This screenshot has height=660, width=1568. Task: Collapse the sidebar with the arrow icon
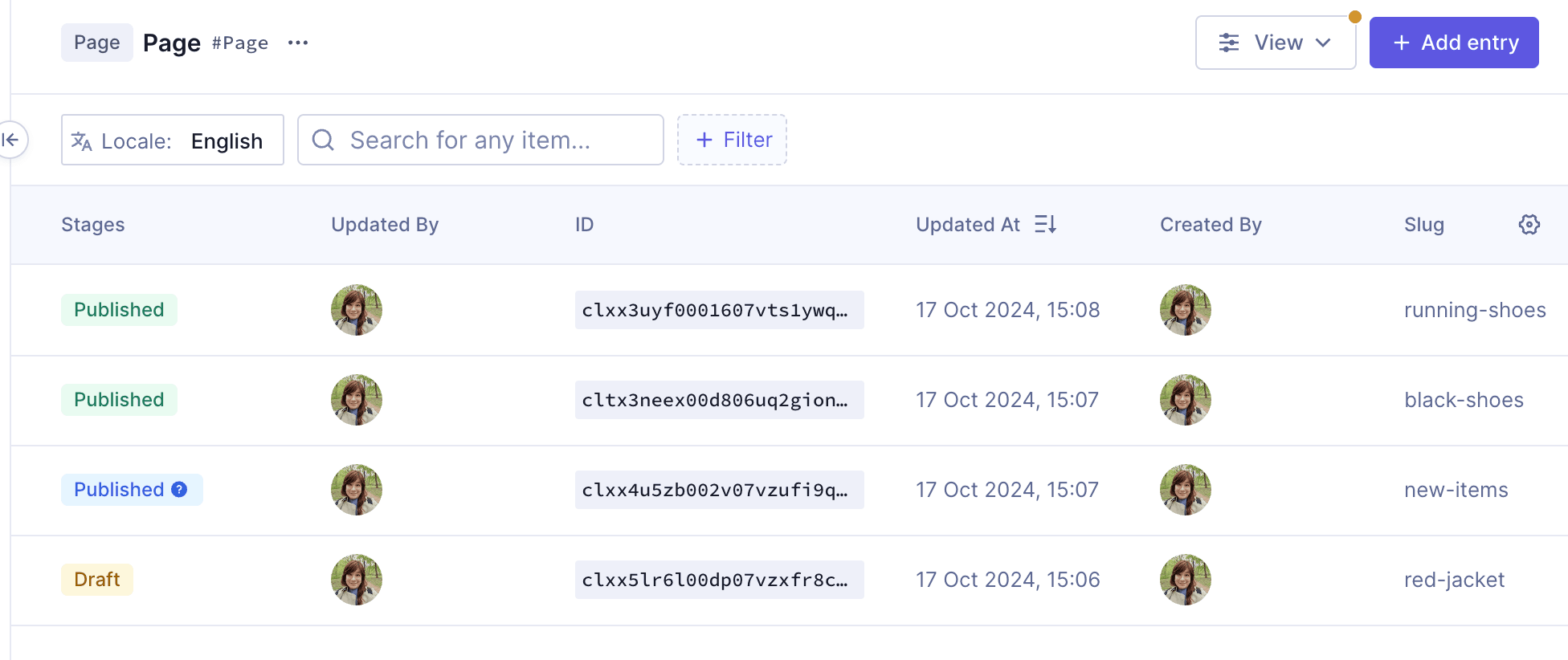click(x=11, y=140)
